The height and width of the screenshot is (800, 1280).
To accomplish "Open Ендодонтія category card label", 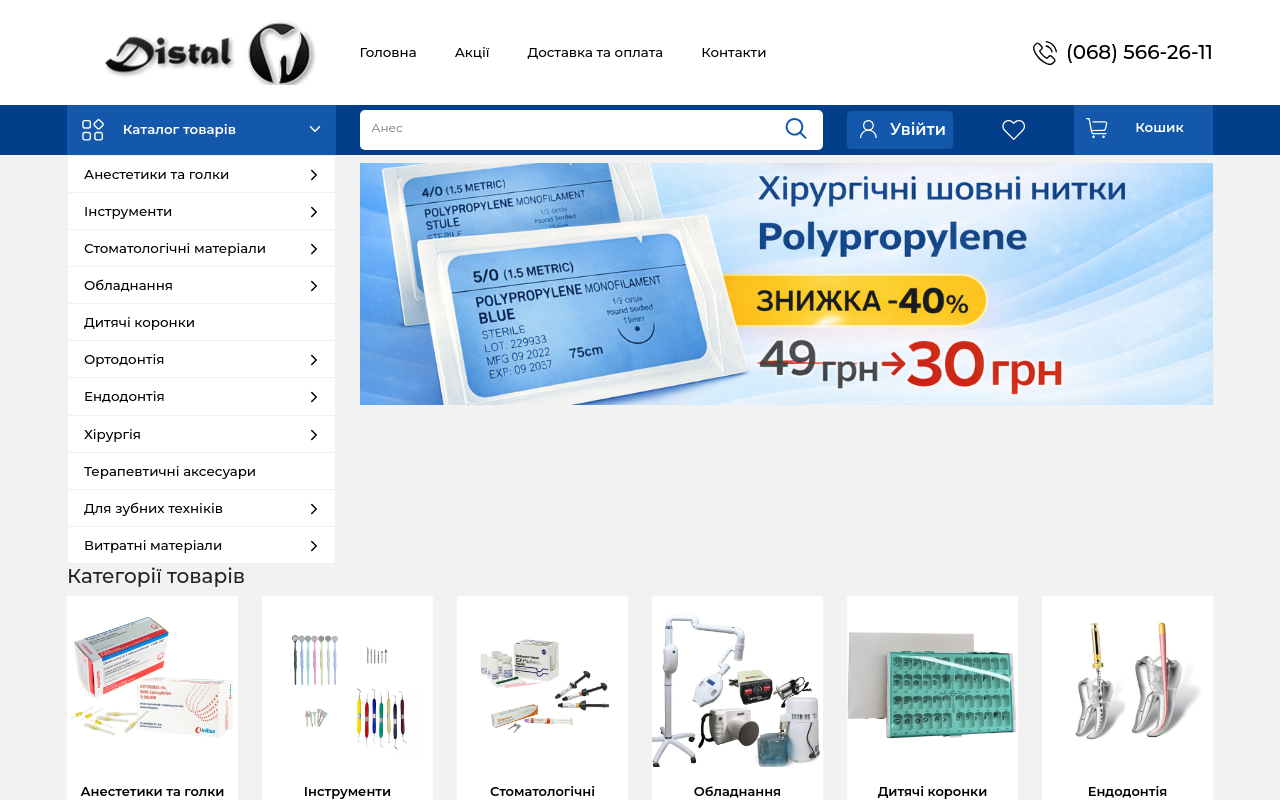I will 1127,791.
